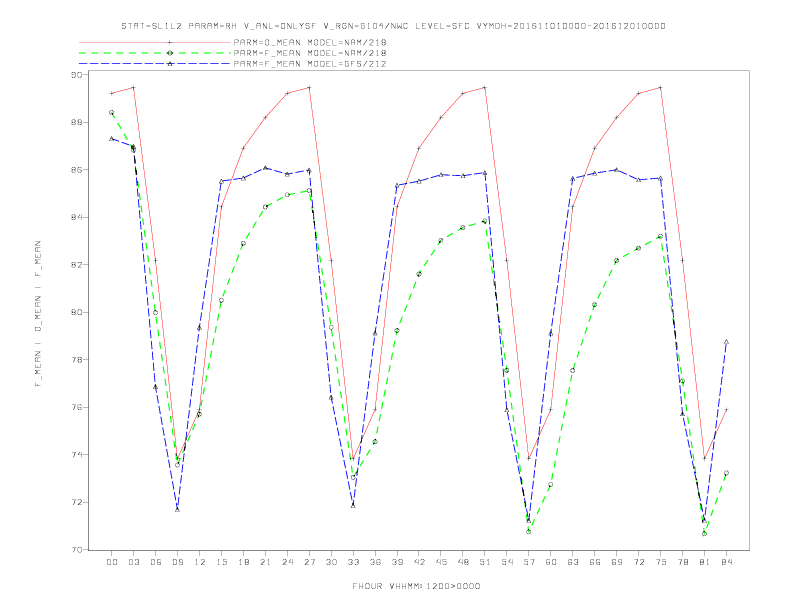Click the y-axis tick label 82
Viewport: 792px width, 612px height.
tap(76, 265)
